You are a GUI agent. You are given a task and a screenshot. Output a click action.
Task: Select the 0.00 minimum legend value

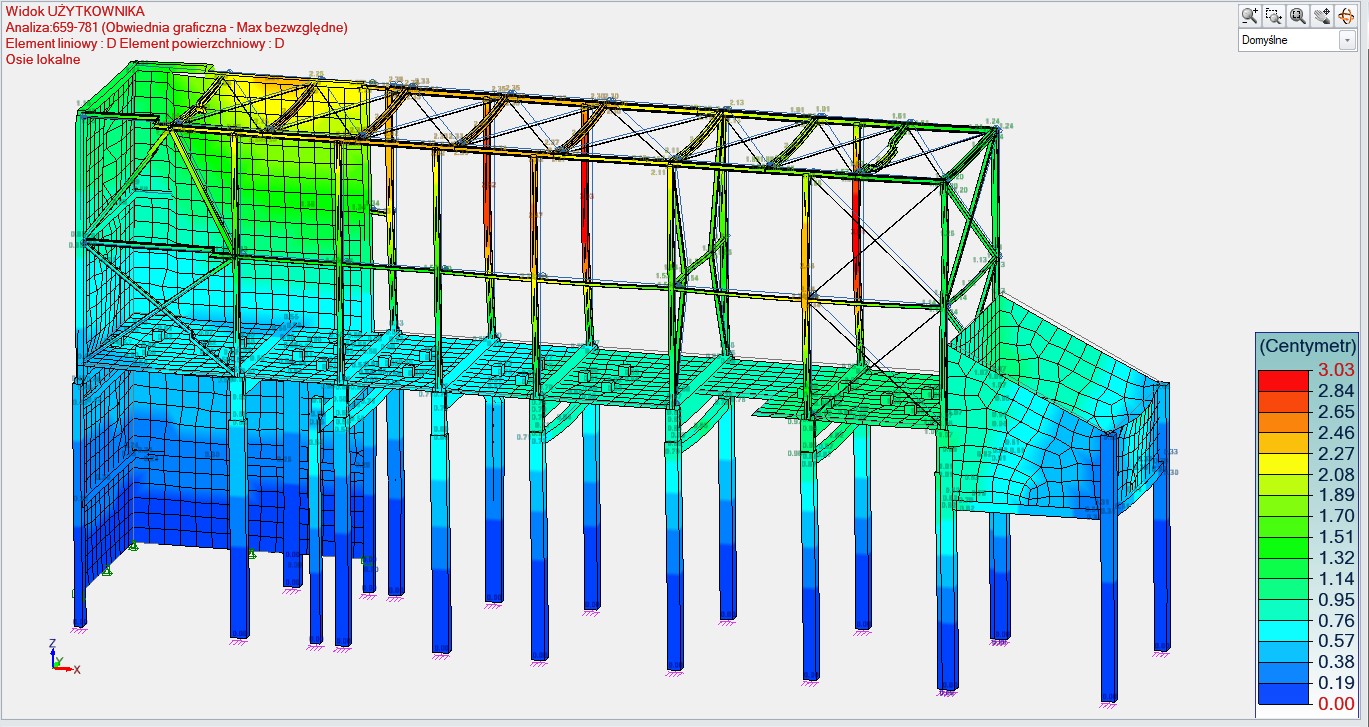1334,704
